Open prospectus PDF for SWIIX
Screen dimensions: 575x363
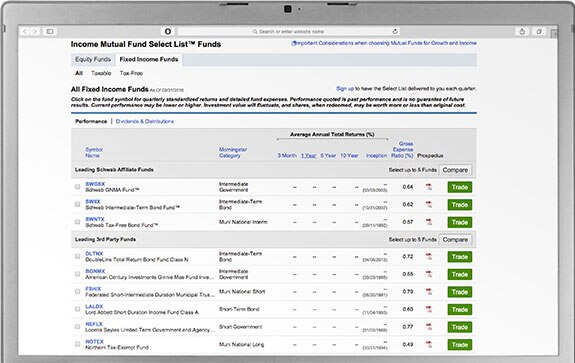[x=429, y=205]
